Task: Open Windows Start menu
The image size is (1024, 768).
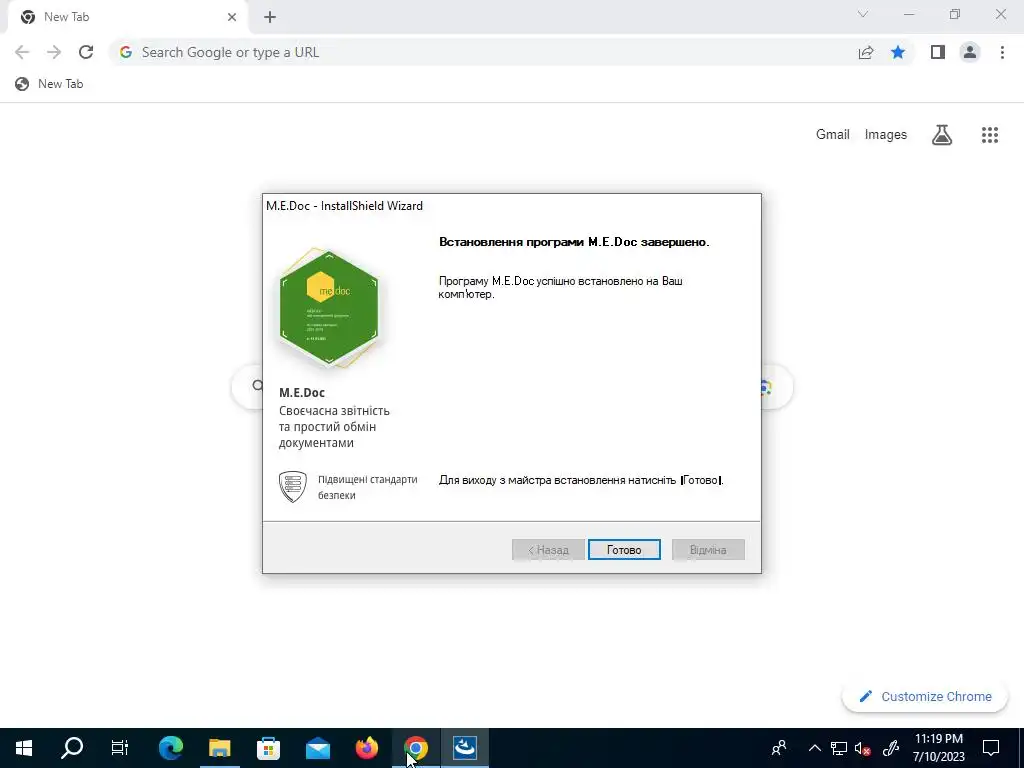Action: pos(24,748)
